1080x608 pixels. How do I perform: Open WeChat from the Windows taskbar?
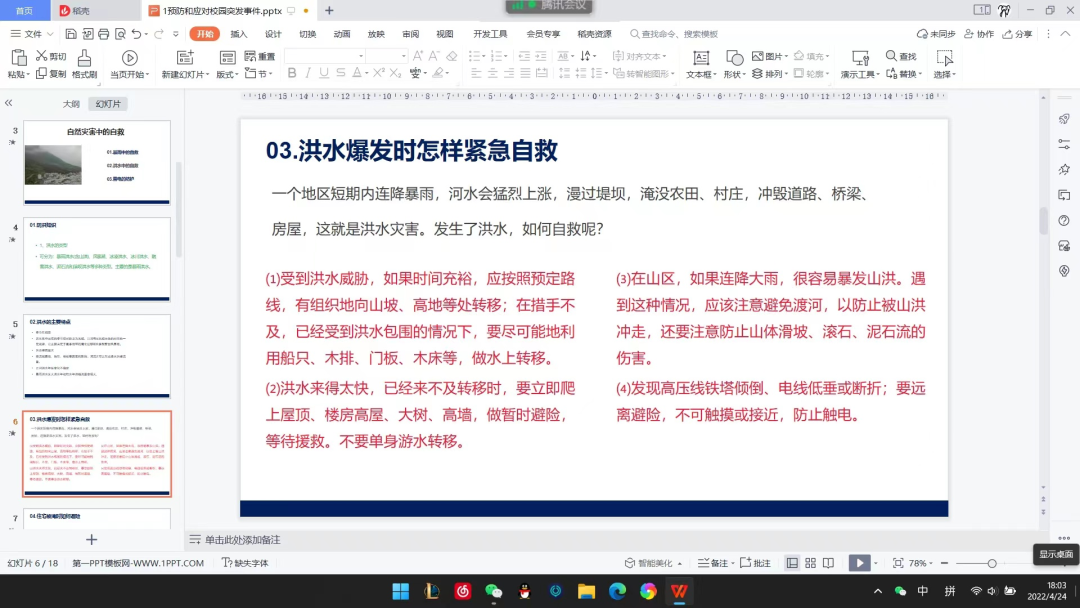493,591
